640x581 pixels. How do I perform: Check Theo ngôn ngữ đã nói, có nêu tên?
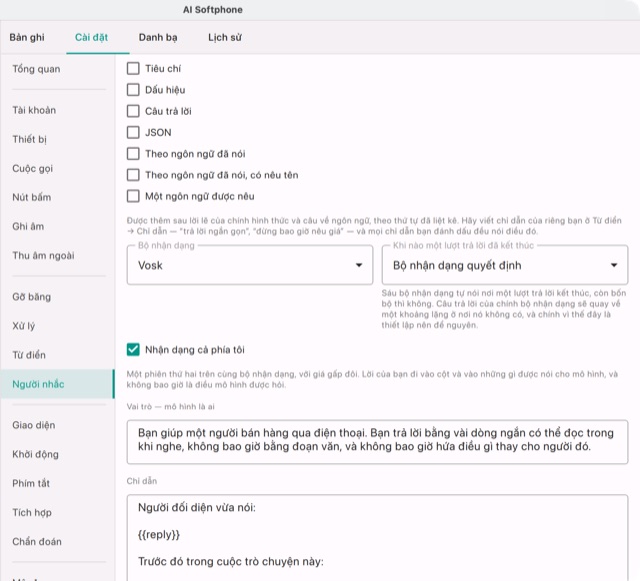(x=133, y=175)
